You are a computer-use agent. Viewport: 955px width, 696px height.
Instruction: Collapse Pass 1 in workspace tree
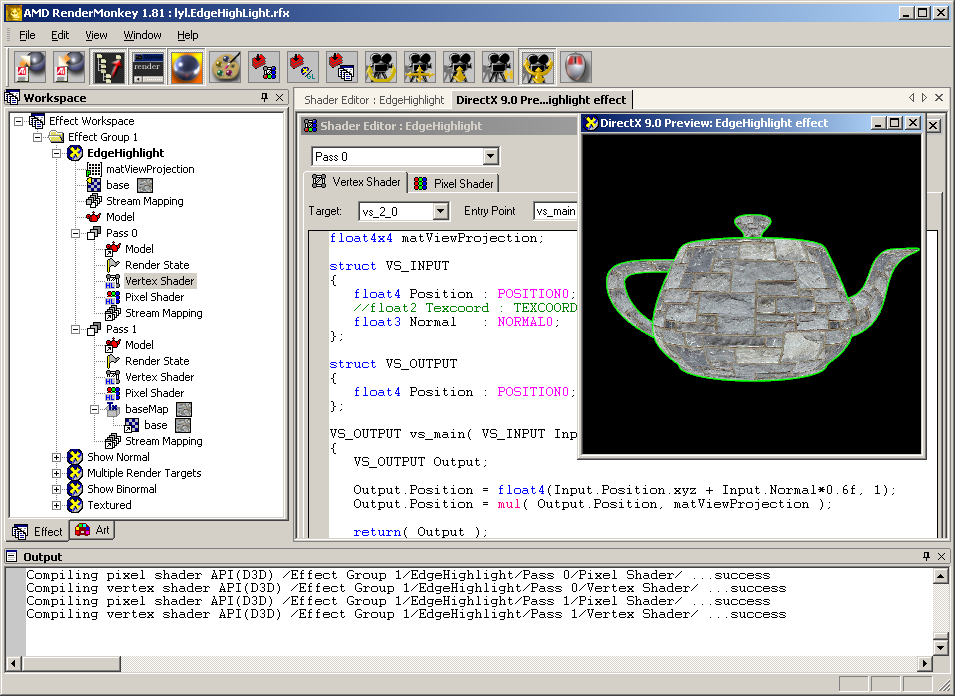pos(75,329)
